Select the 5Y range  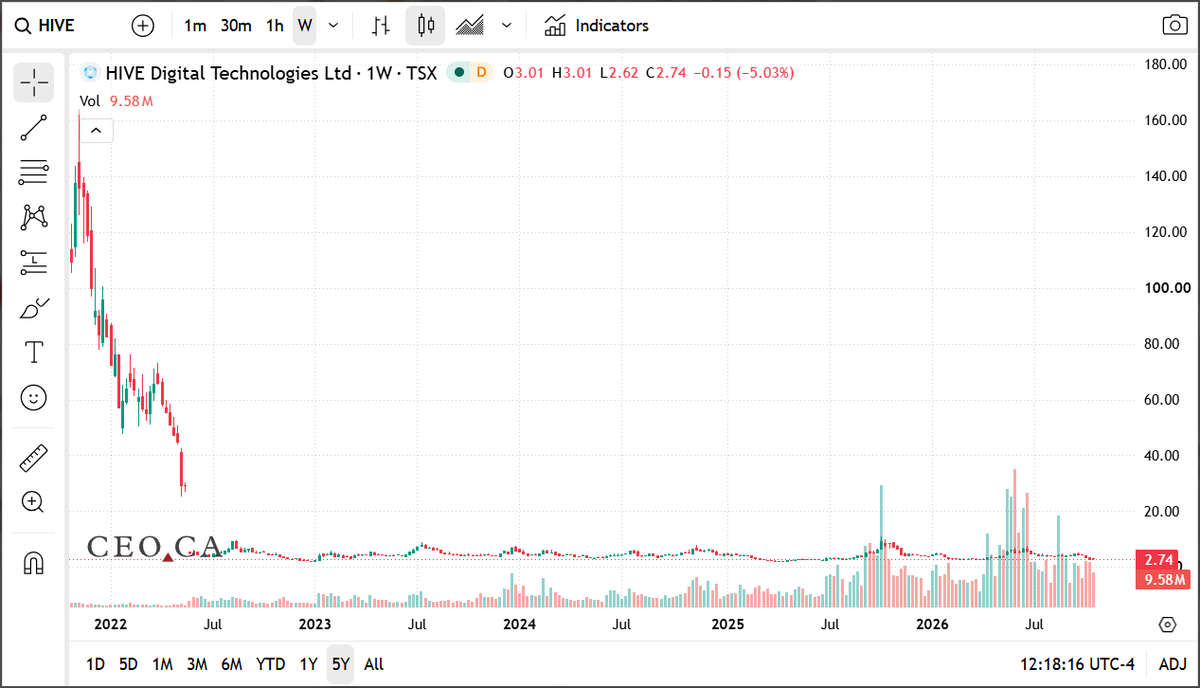coord(341,664)
